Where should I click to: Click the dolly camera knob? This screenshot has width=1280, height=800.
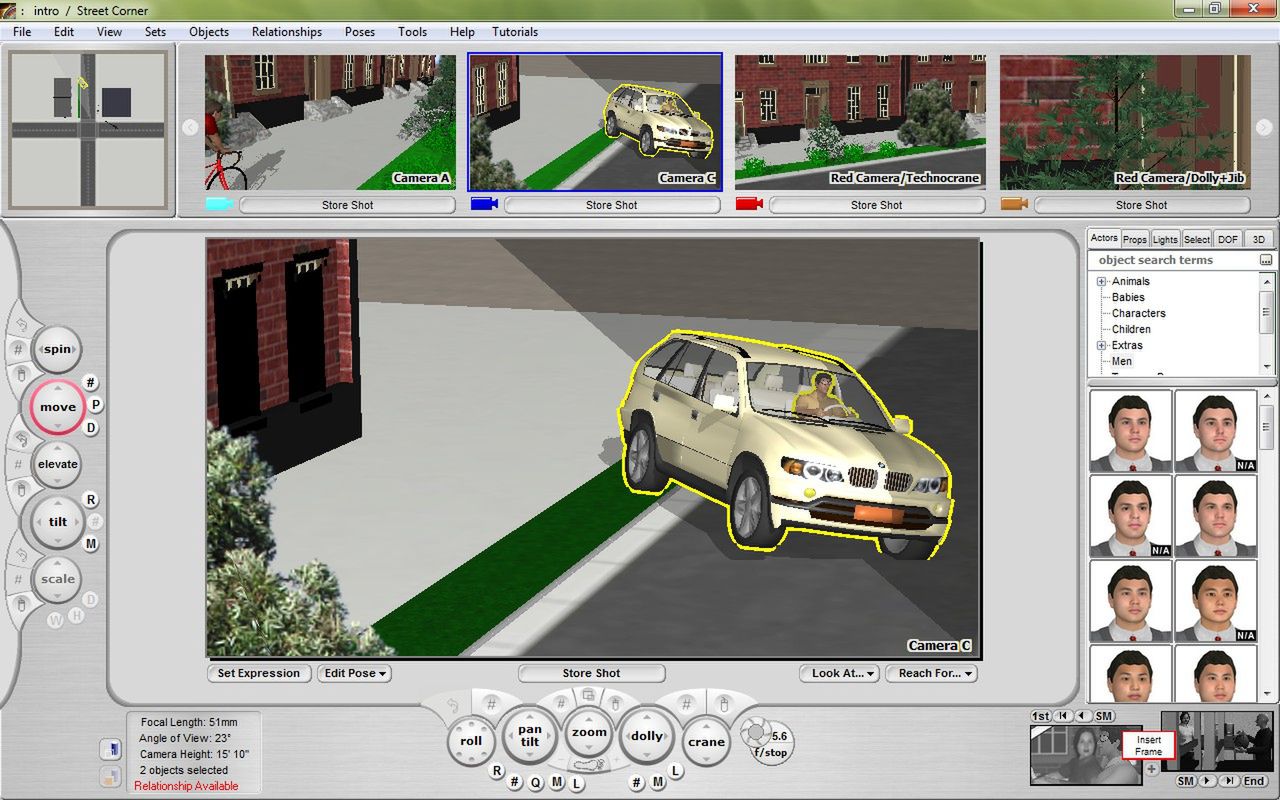pos(647,737)
